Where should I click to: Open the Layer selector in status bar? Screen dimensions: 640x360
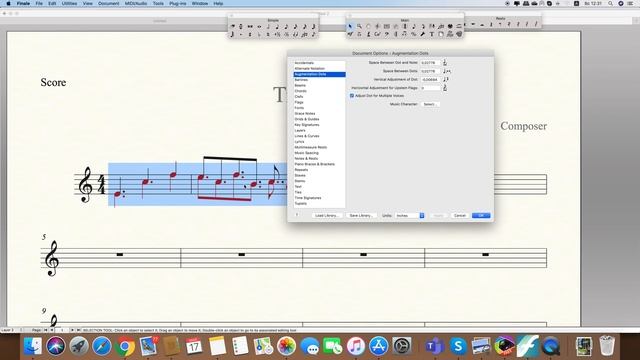[12, 330]
